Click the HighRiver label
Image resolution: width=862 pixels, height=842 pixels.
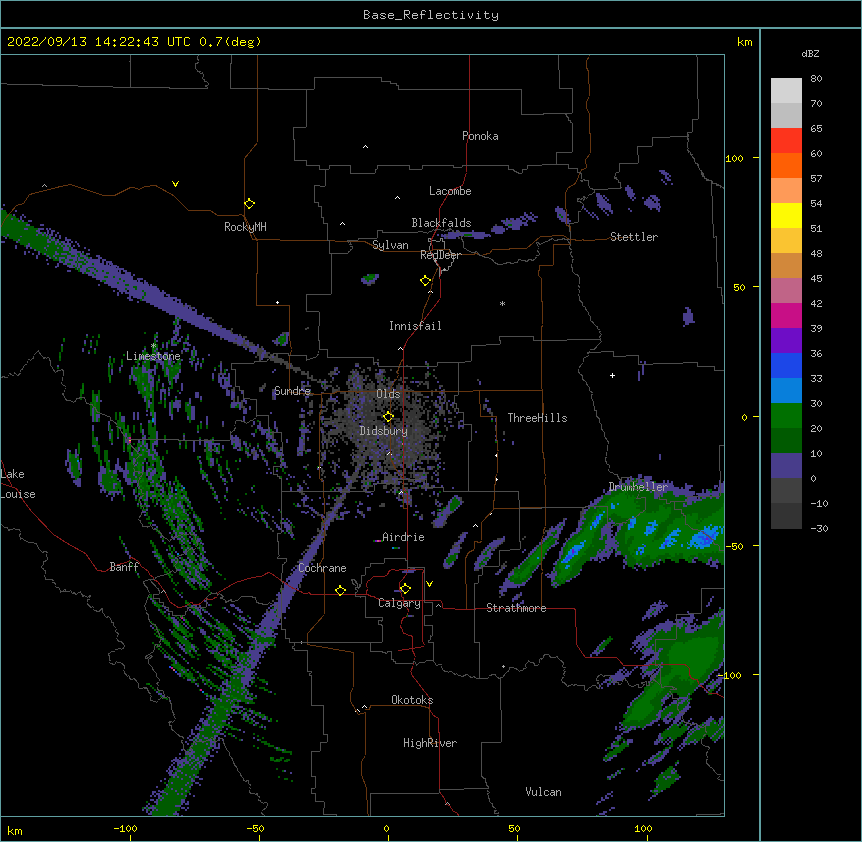click(430, 743)
